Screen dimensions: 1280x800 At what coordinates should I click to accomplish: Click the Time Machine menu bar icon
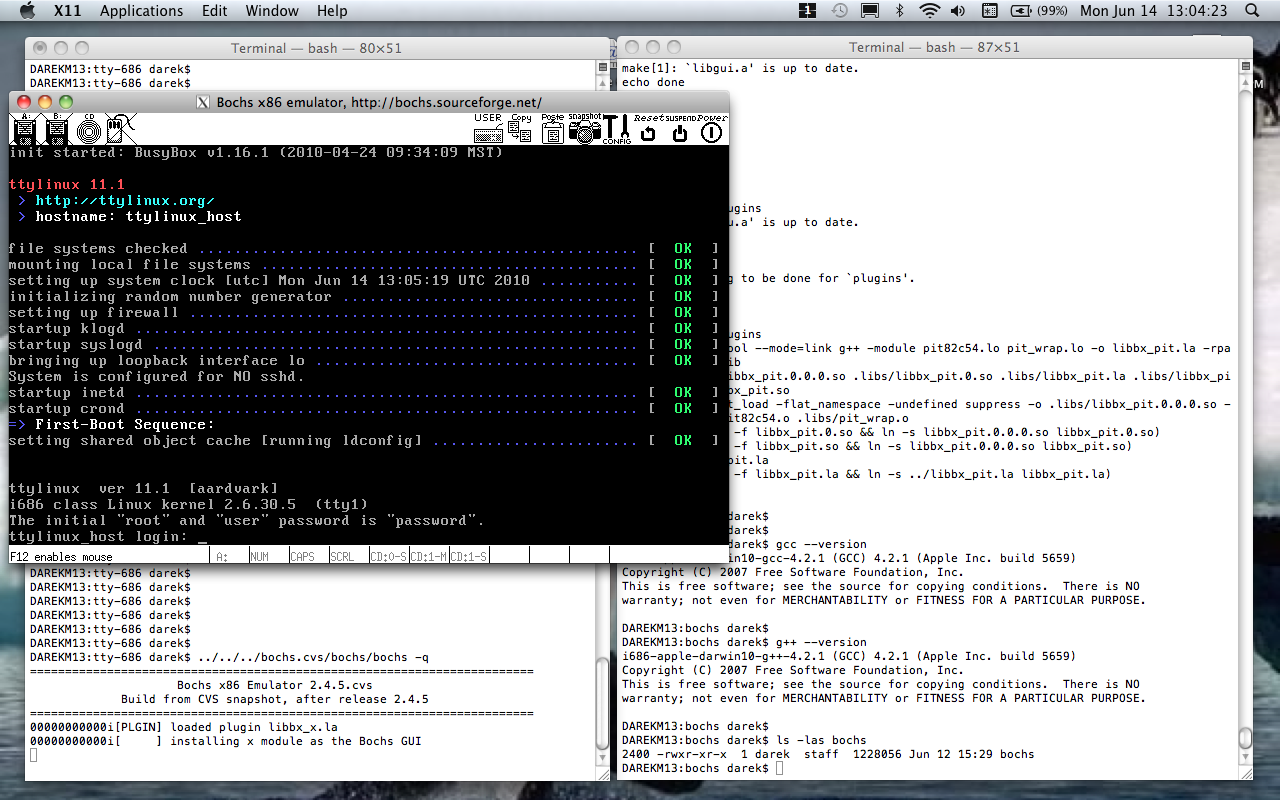pos(839,11)
